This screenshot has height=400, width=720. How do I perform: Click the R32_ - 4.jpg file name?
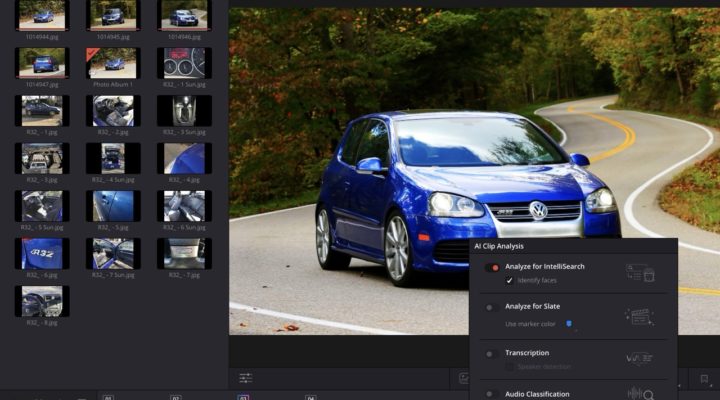coord(184,180)
